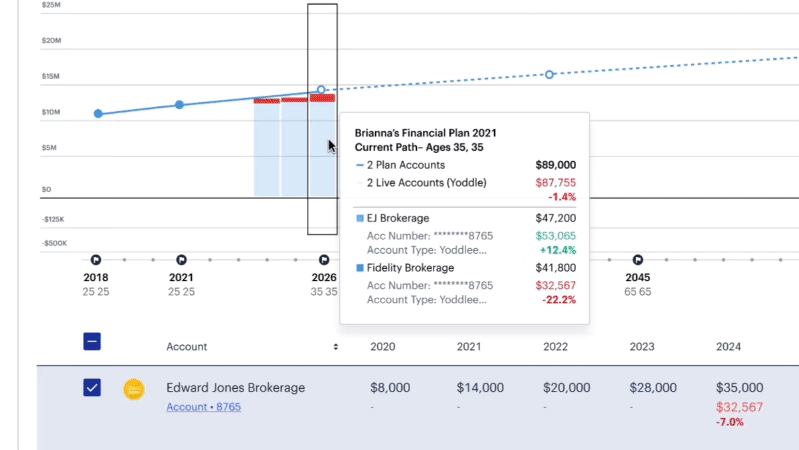Click the yellow Edward Jones account icon

pyautogui.click(x=134, y=389)
